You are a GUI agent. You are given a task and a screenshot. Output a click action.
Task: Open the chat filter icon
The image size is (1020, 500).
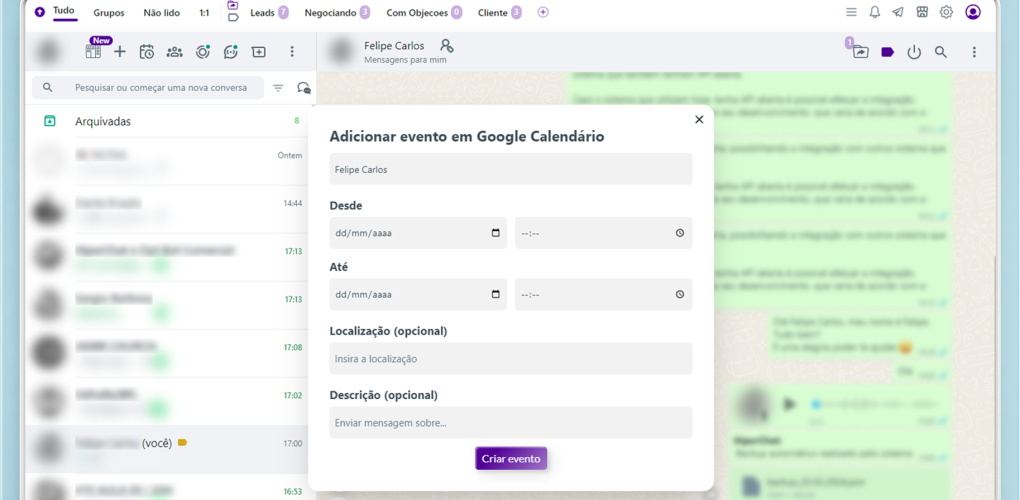pos(278,88)
